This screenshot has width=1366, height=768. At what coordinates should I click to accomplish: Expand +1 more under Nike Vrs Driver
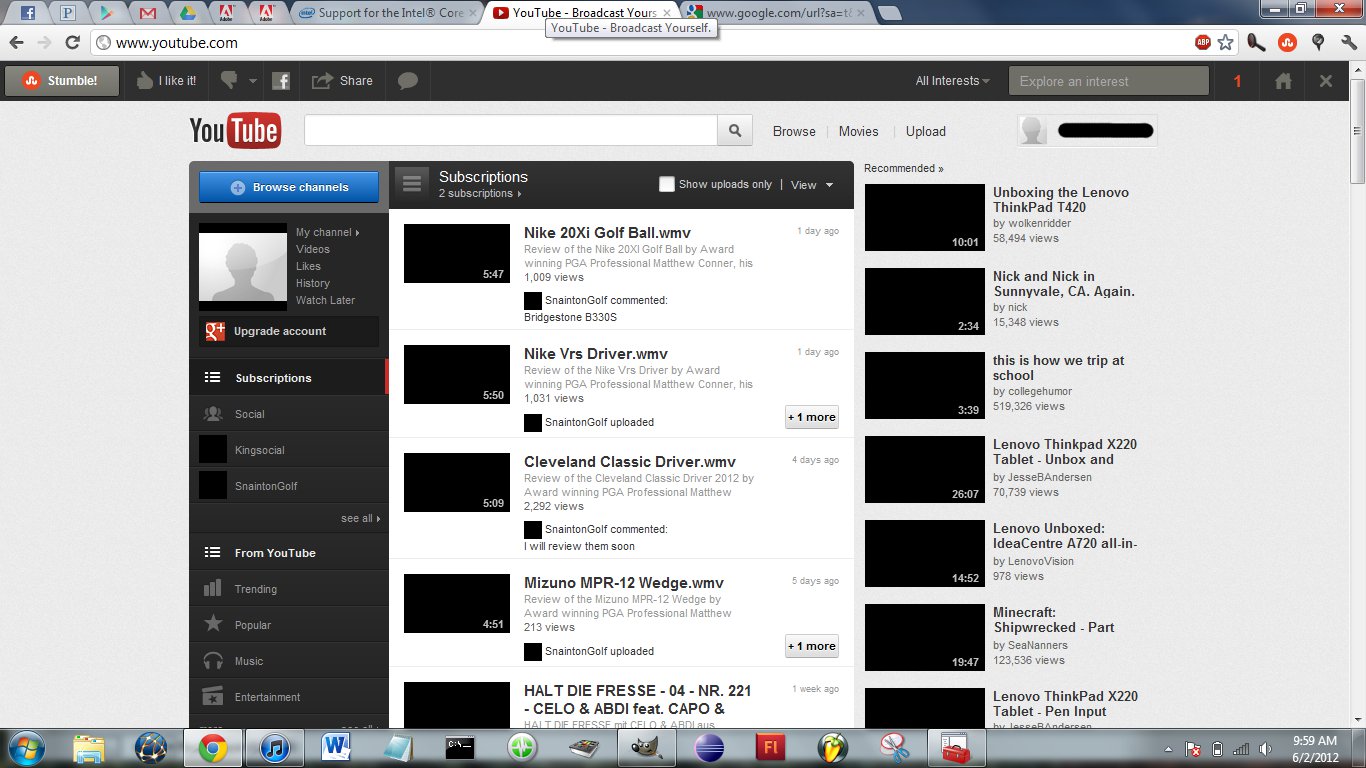(x=811, y=417)
